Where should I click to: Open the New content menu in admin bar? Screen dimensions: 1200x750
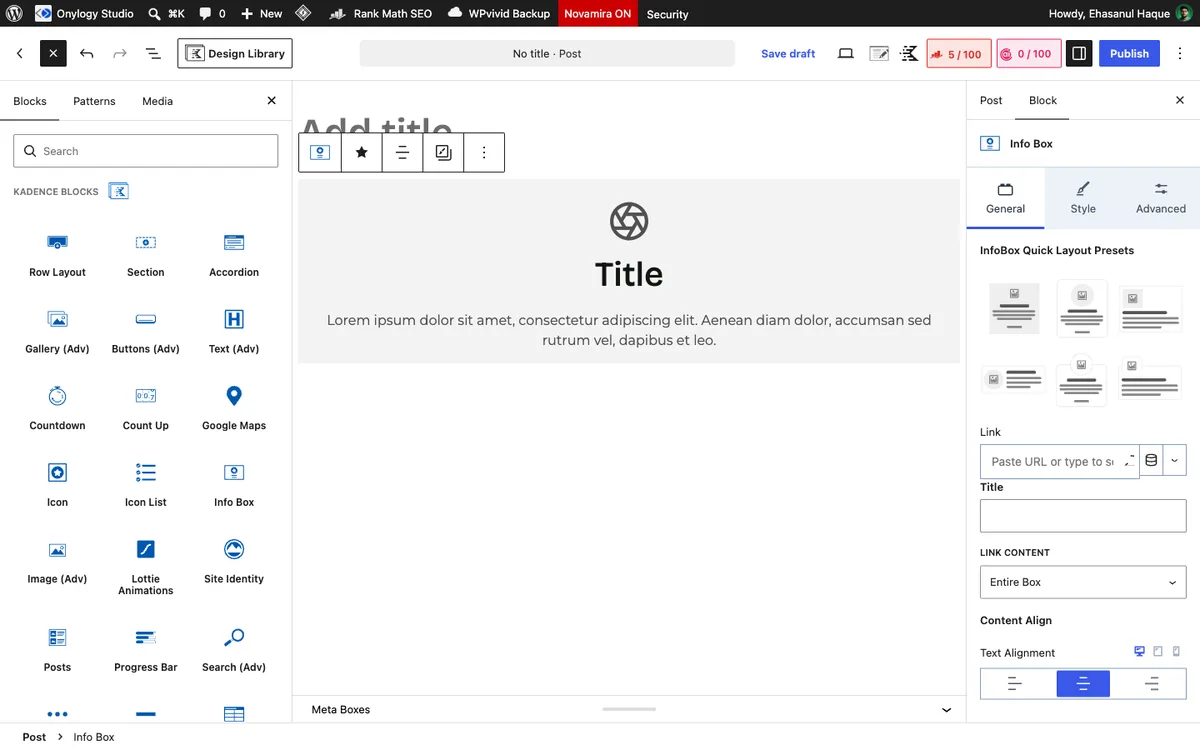262,14
